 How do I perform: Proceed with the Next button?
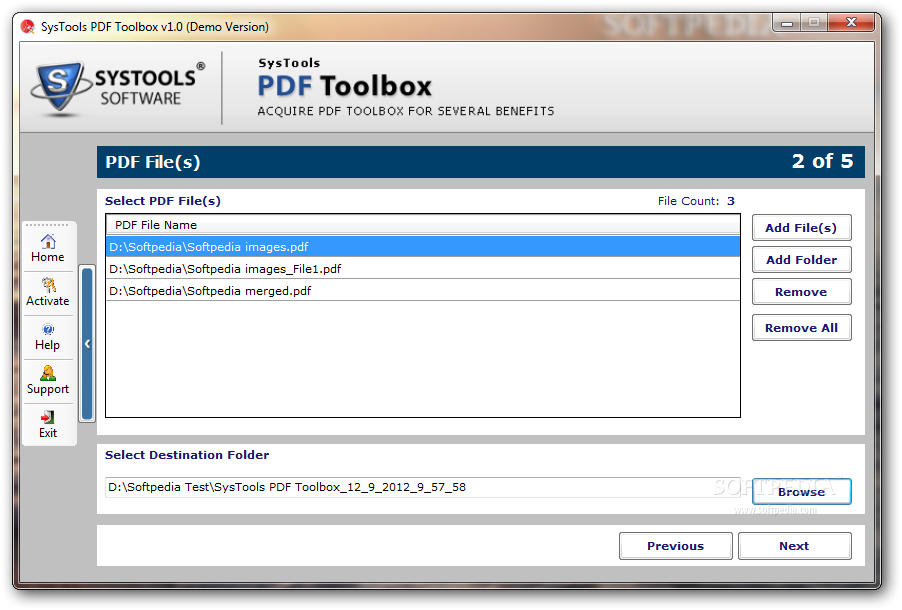coord(794,546)
